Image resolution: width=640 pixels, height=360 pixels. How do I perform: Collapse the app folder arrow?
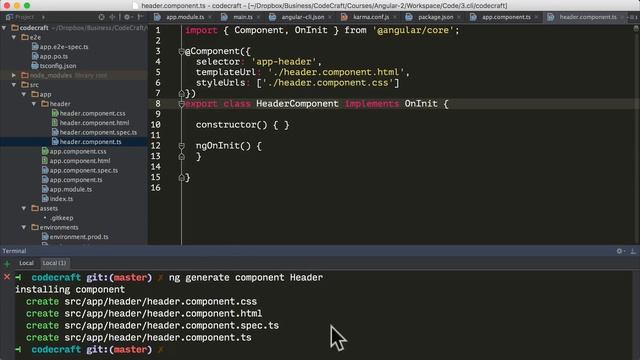point(24,94)
